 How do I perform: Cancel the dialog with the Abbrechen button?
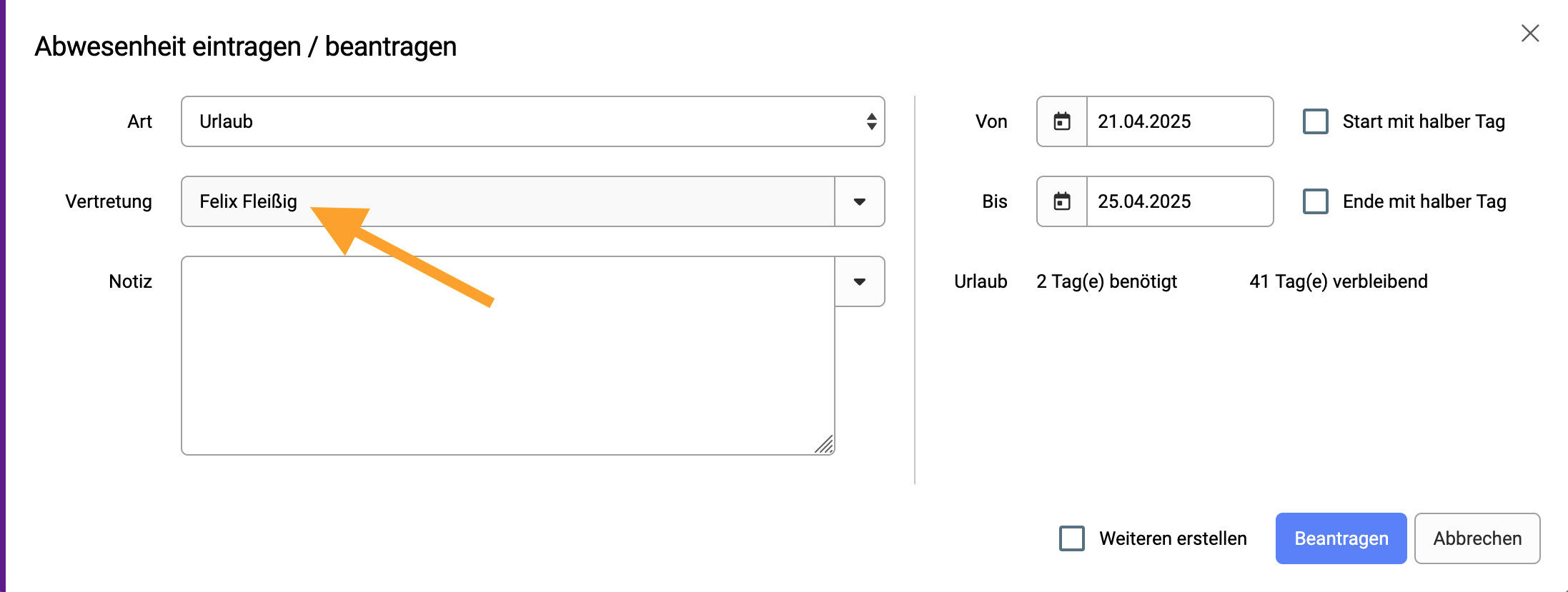point(1477,538)
